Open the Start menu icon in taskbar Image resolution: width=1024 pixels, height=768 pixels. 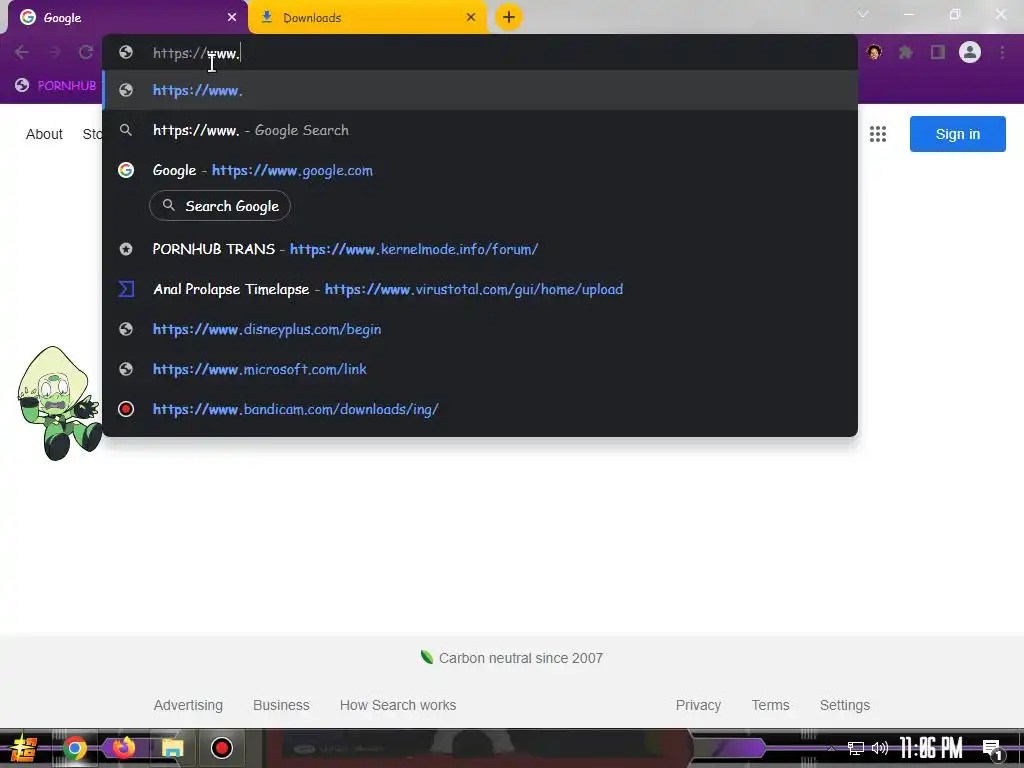pyautogui.click(x=23, y=748)
